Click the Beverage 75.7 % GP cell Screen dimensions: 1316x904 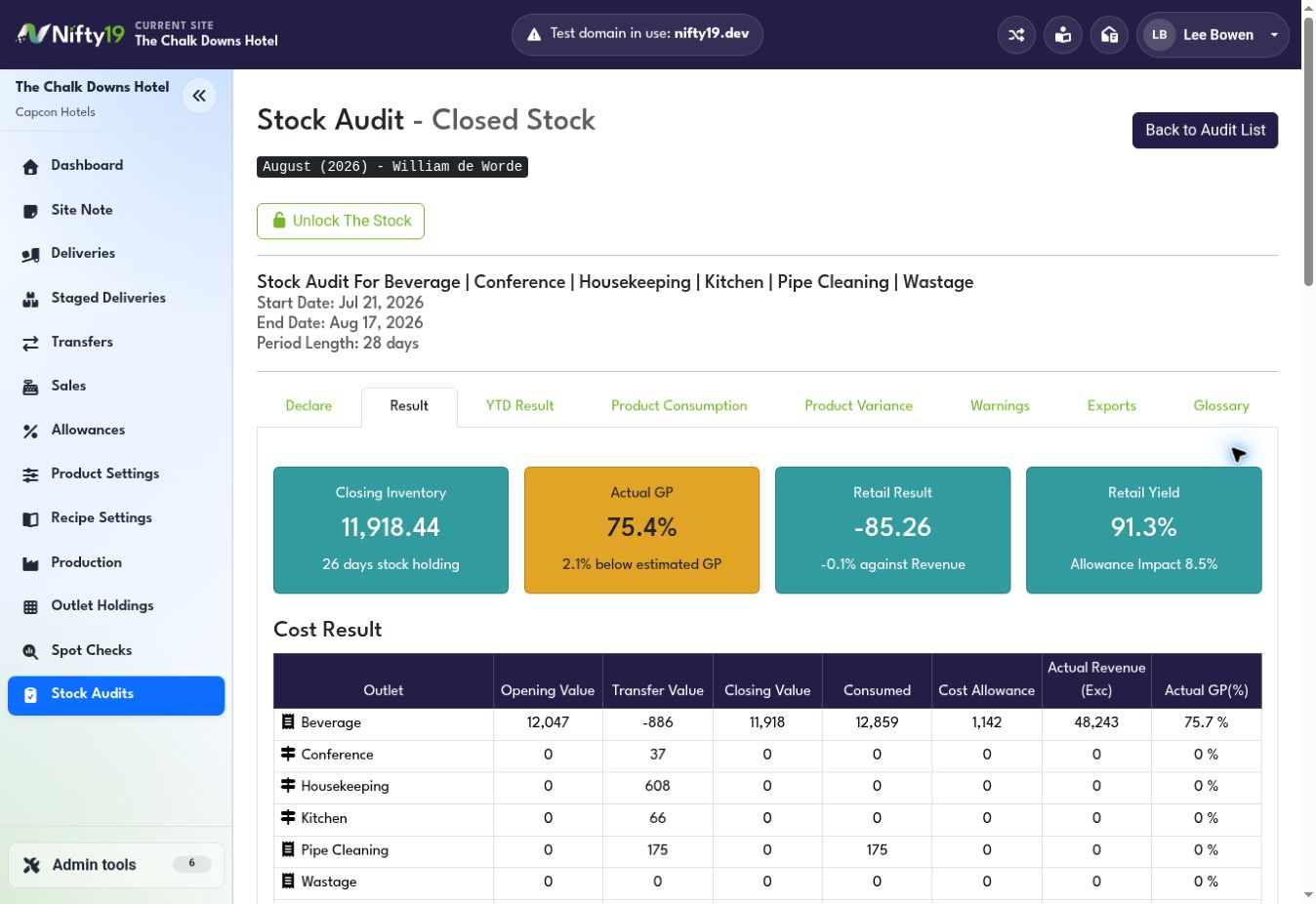point(1207,722)
